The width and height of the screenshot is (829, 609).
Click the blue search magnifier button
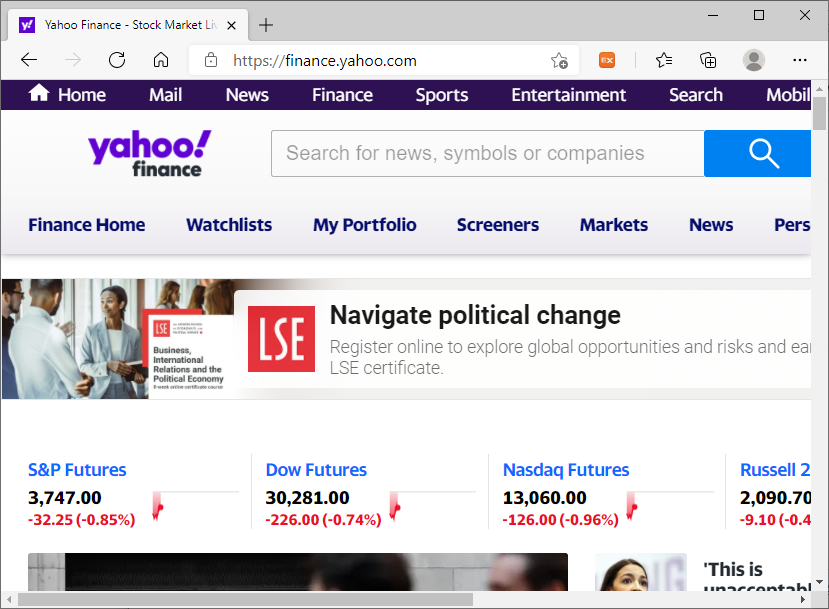(x=758, y=153)
